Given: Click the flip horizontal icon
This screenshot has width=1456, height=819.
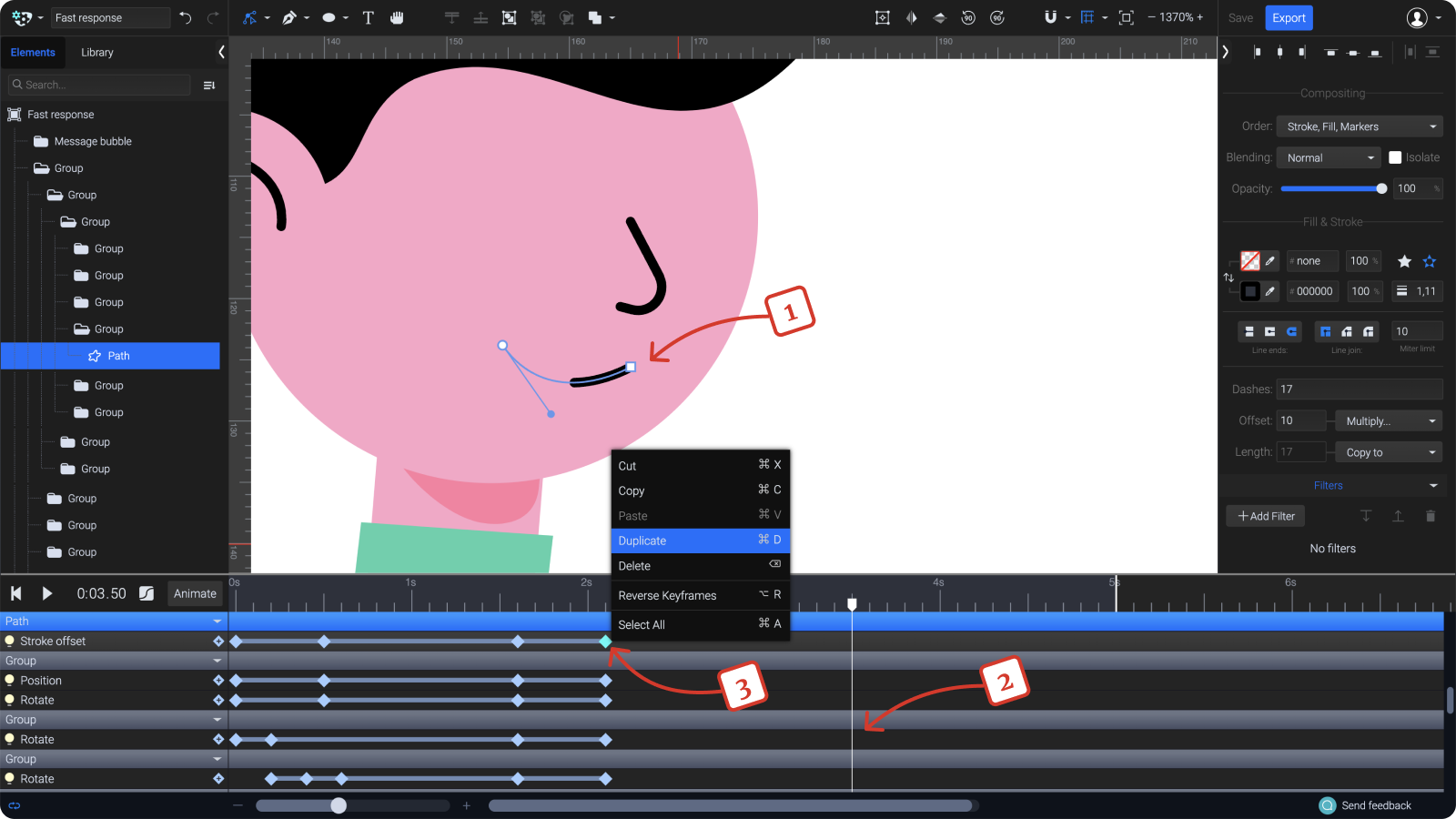Looking at the screenshot, I should tap(911, 17).
